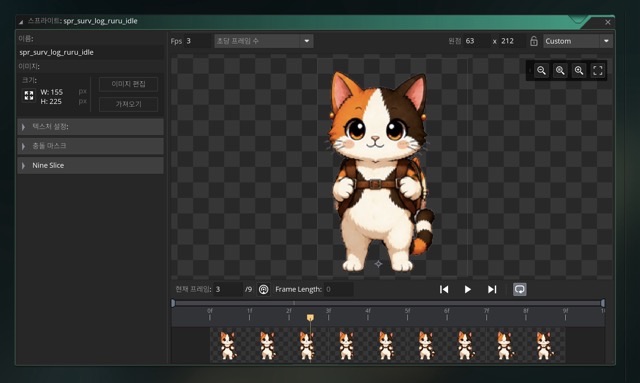Click the resize sprite icon beside W: 155
The height and width of the screenshot is (383, 640).
pos(29,96)
